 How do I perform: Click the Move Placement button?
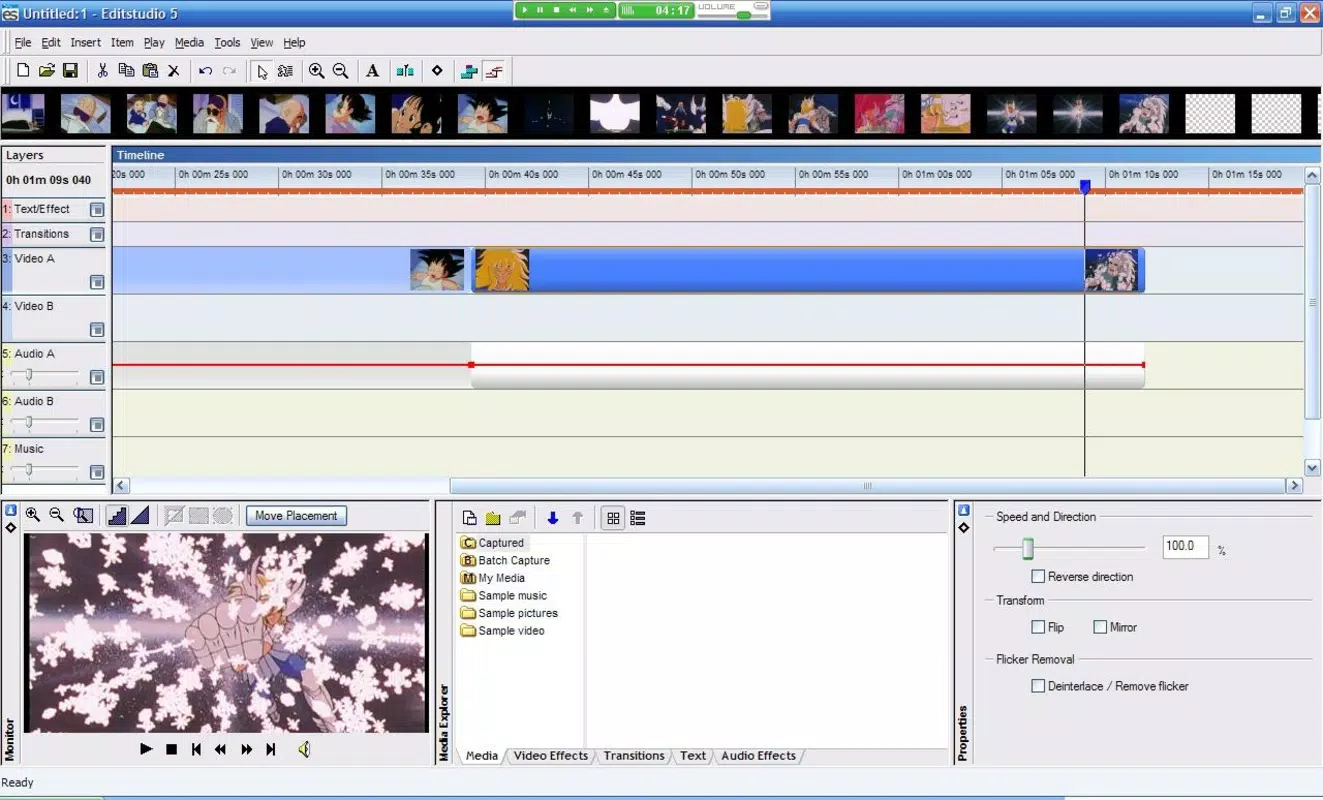tap(296, 516)
